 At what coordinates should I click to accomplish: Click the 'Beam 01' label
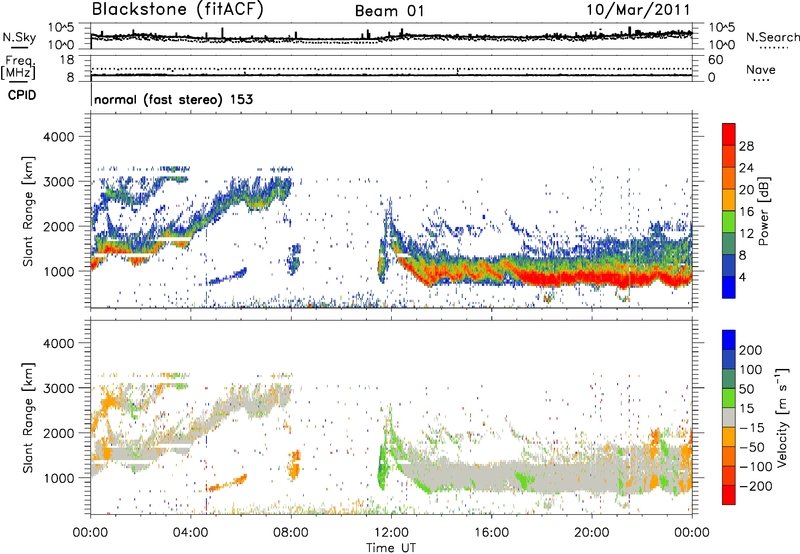coord(389,11)
